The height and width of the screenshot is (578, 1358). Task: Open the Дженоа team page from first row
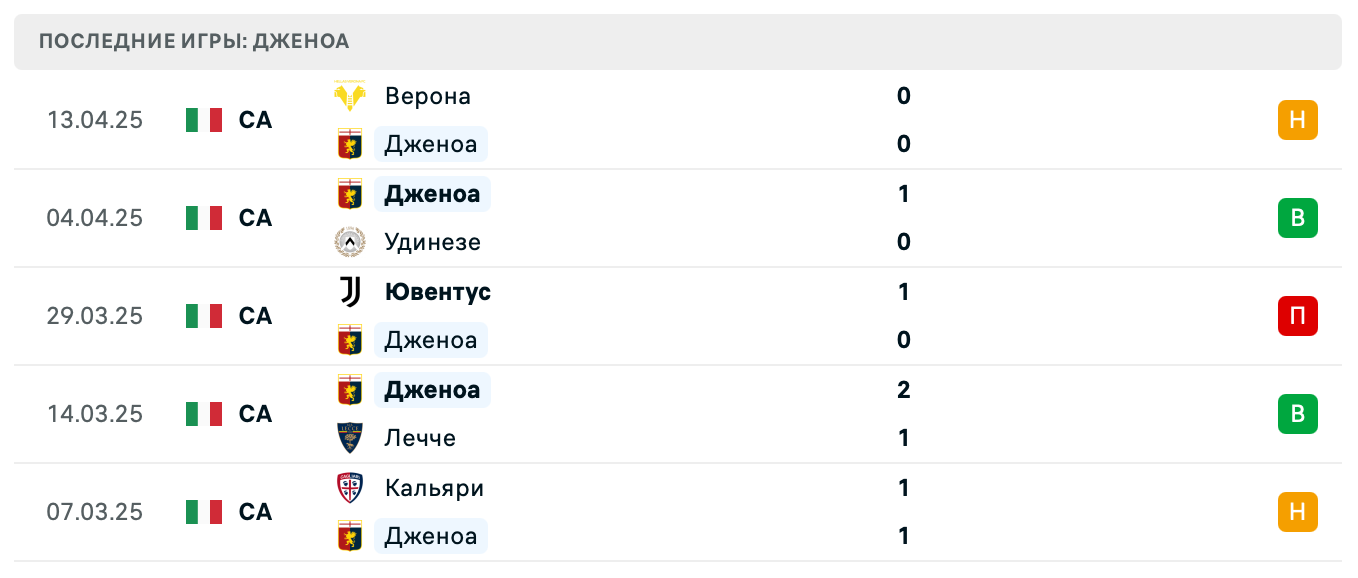[x=431, y=144]
